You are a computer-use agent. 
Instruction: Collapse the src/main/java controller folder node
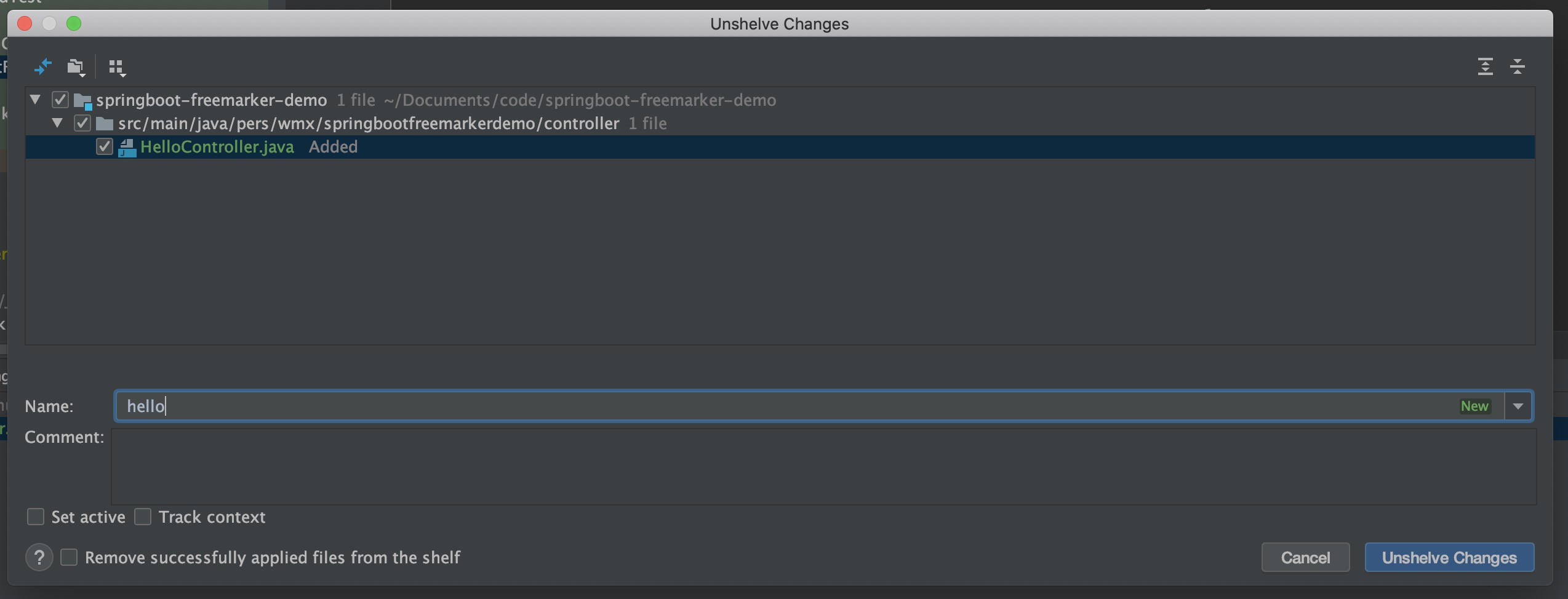[58, 123]
